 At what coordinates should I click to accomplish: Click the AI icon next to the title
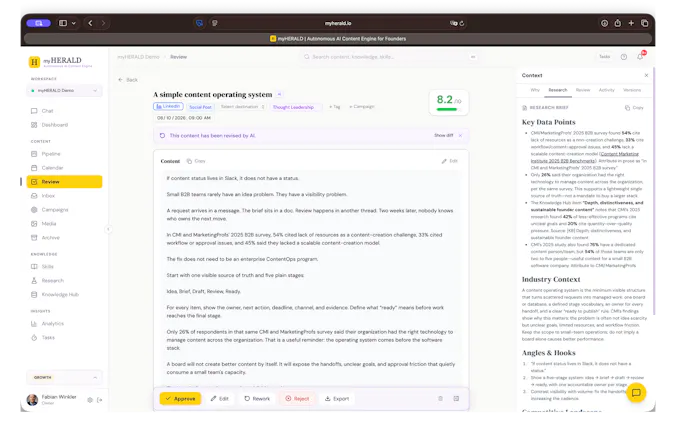[279, 94]
